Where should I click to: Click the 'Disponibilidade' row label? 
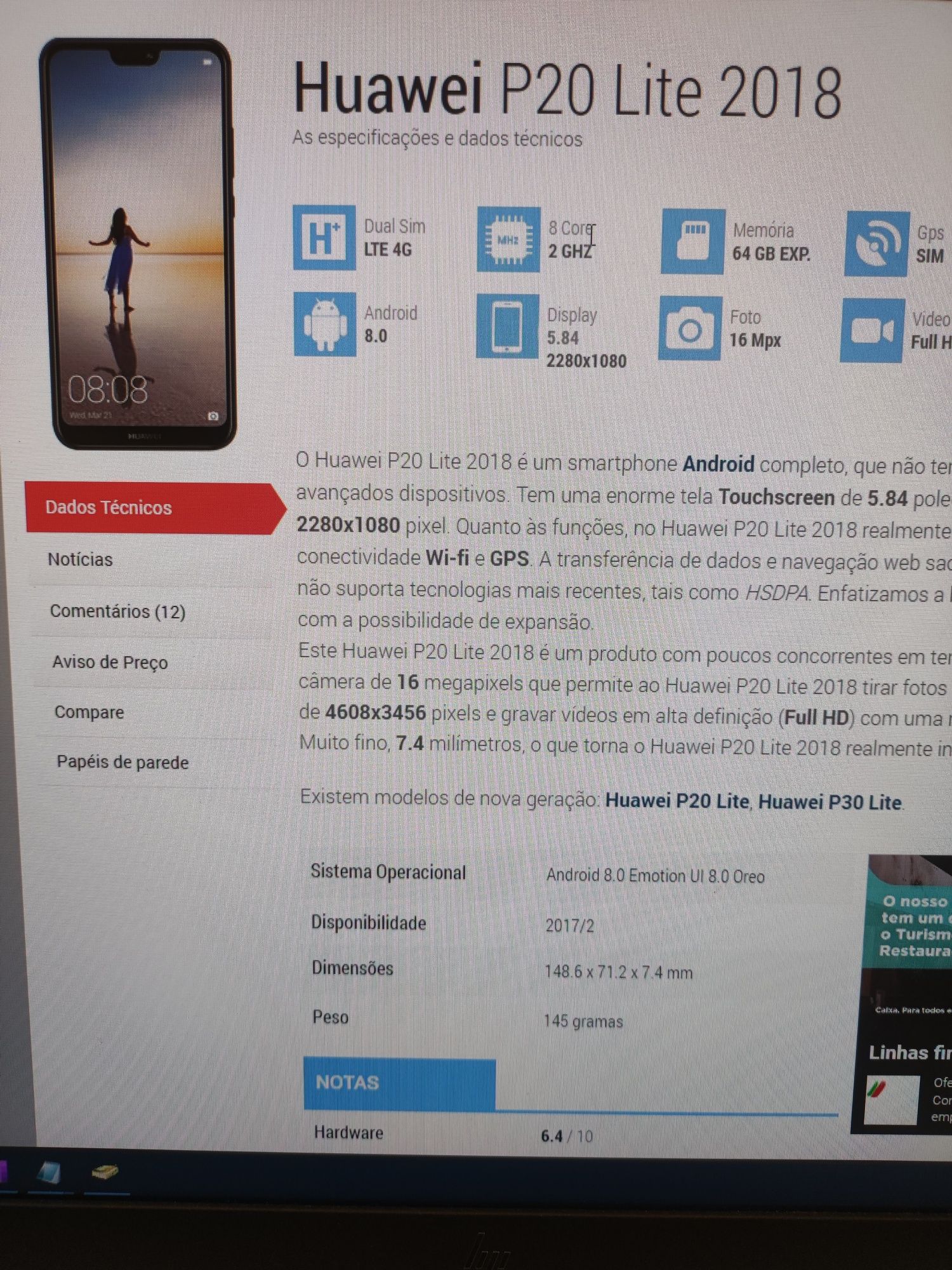pyautogui.click(x=369, y=923)
